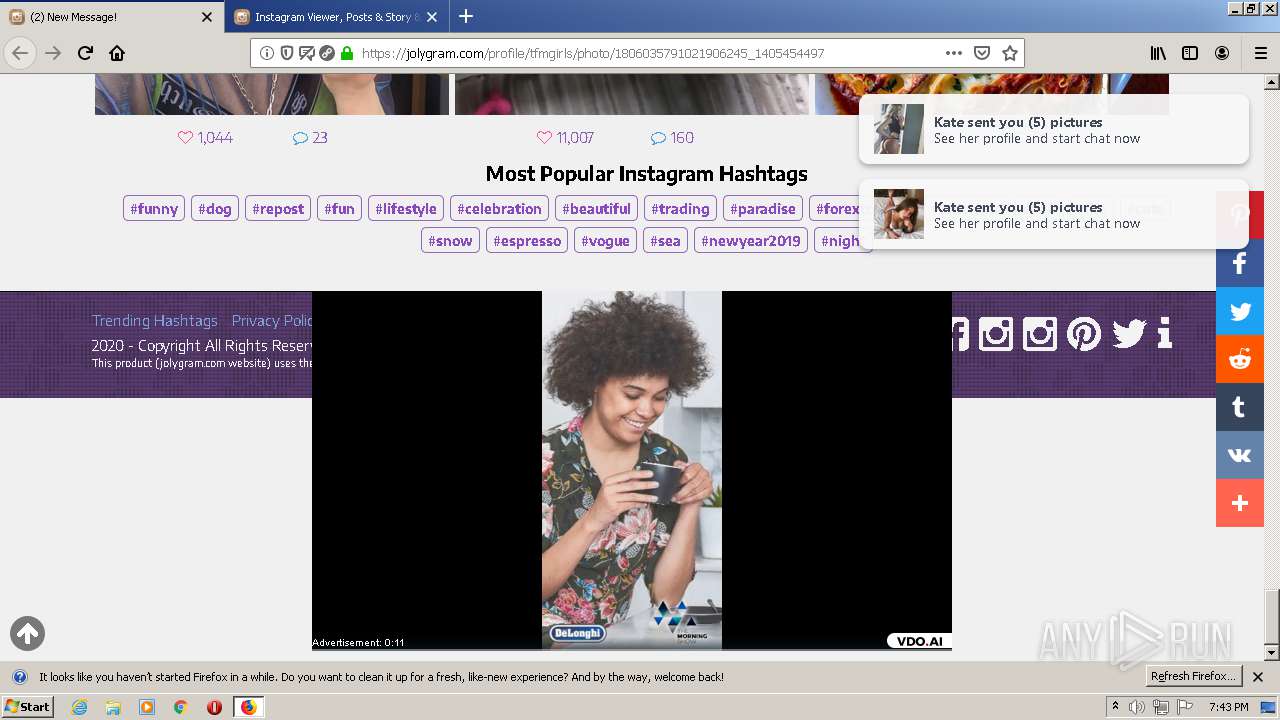The height and width of the screenshot is (720, 1280).
Task: Open the Firefox hamburger menu
Action: pos(1260,53)
